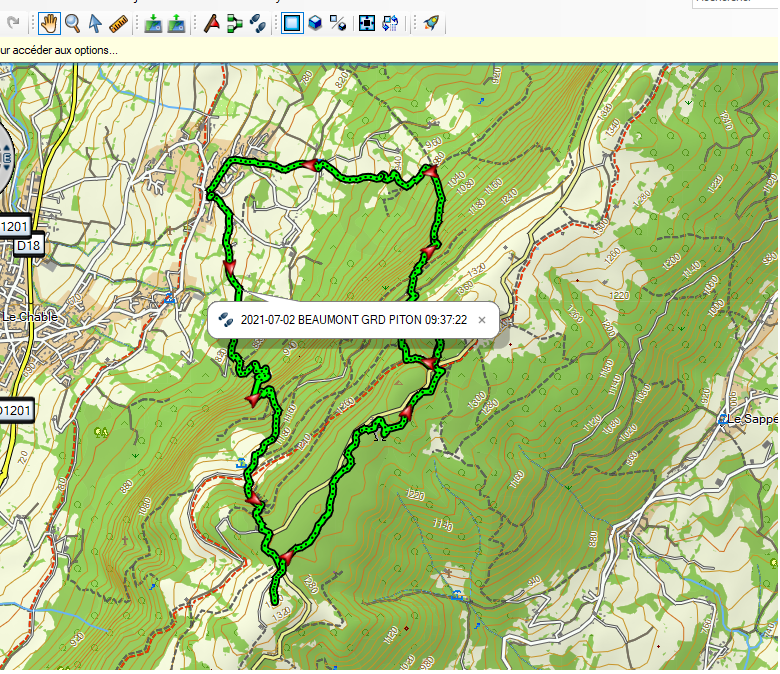Choose the Select arrow pointer tool
Viewport: 780px width, 674px height.
point(95,22)
